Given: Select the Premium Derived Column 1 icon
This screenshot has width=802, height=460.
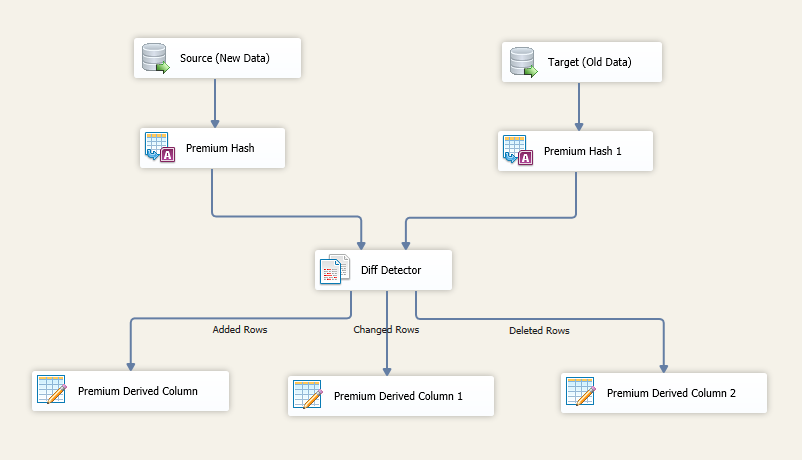Looking at the screenshot, I should (x=307, y=396).
